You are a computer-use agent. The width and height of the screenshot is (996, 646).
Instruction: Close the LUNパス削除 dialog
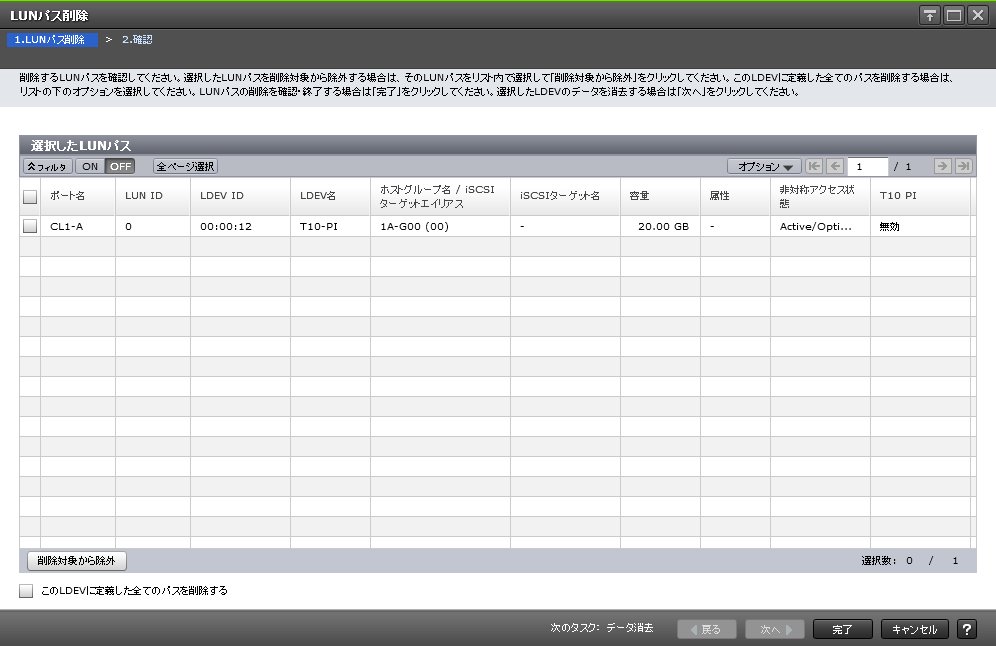[978, 15]
